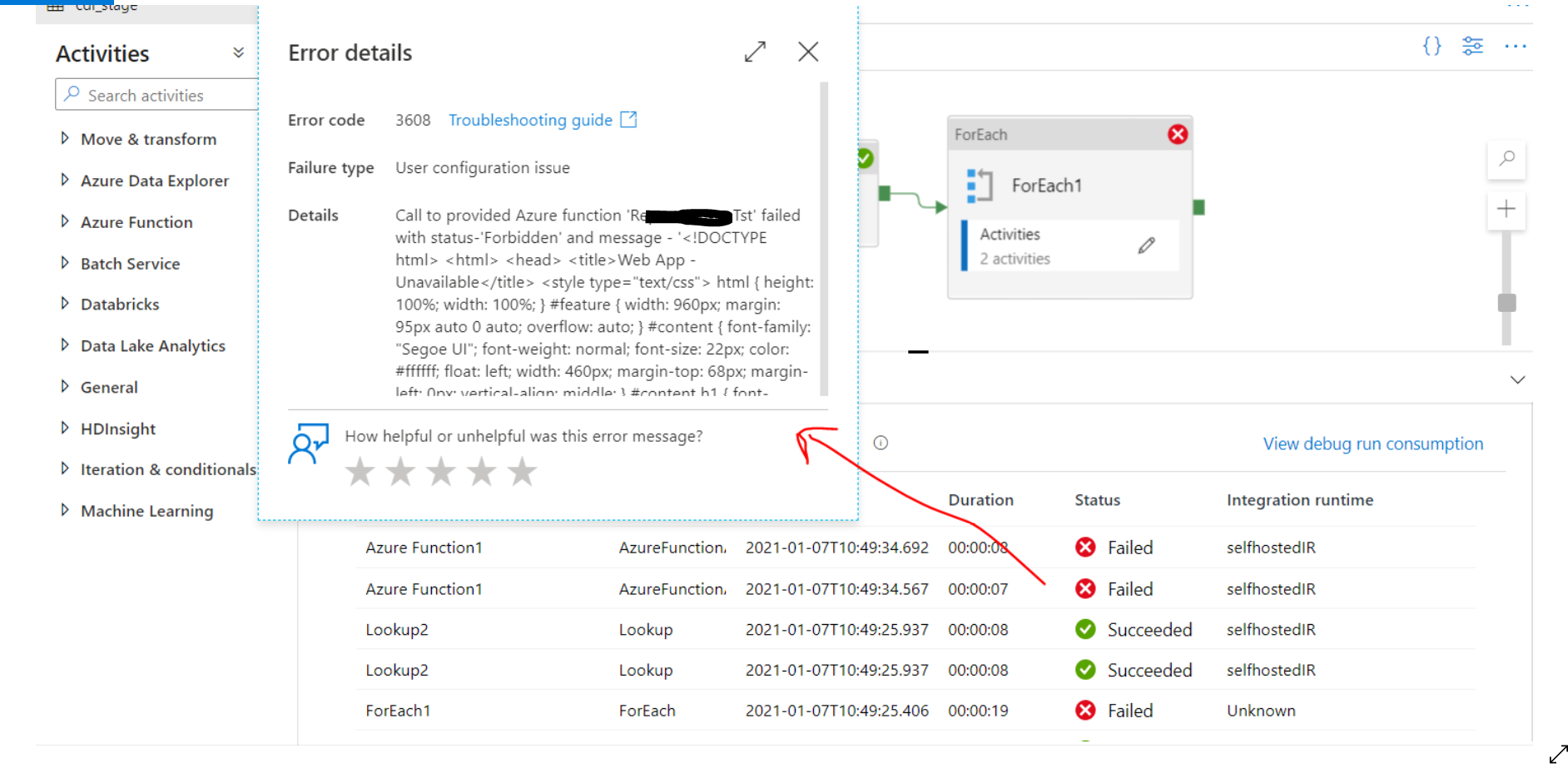Rate the error message one star

pyautogui.click(x=360, y=472)
